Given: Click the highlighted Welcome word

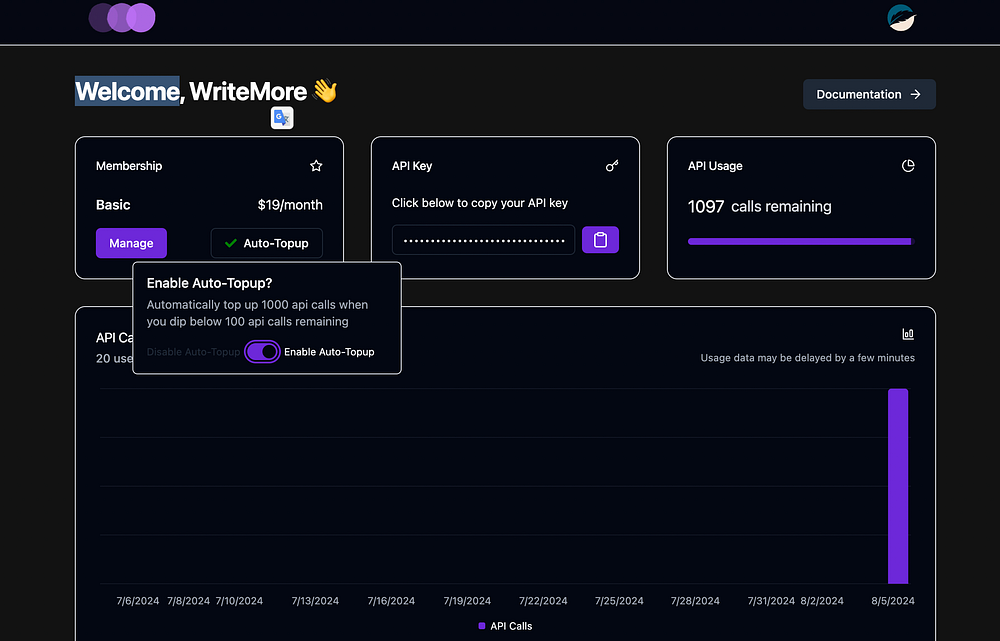Looking at the screenshot, I should click(x=127, y=91).
